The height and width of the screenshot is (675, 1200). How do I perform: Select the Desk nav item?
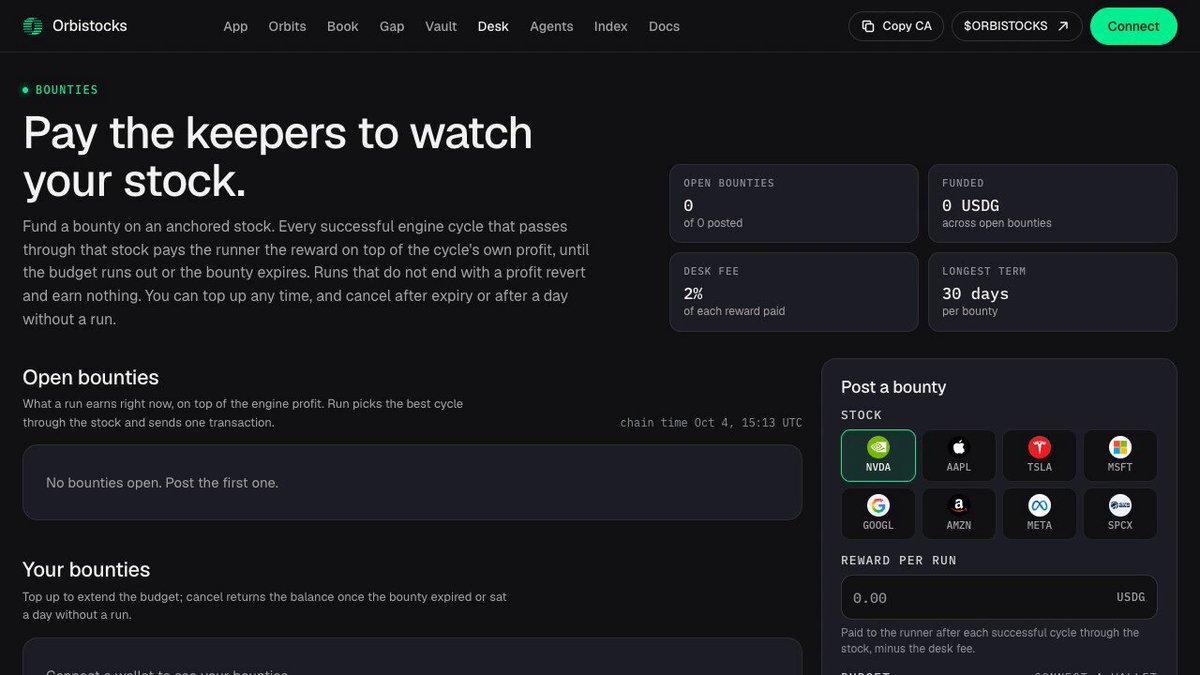click(x=493, y=26)
